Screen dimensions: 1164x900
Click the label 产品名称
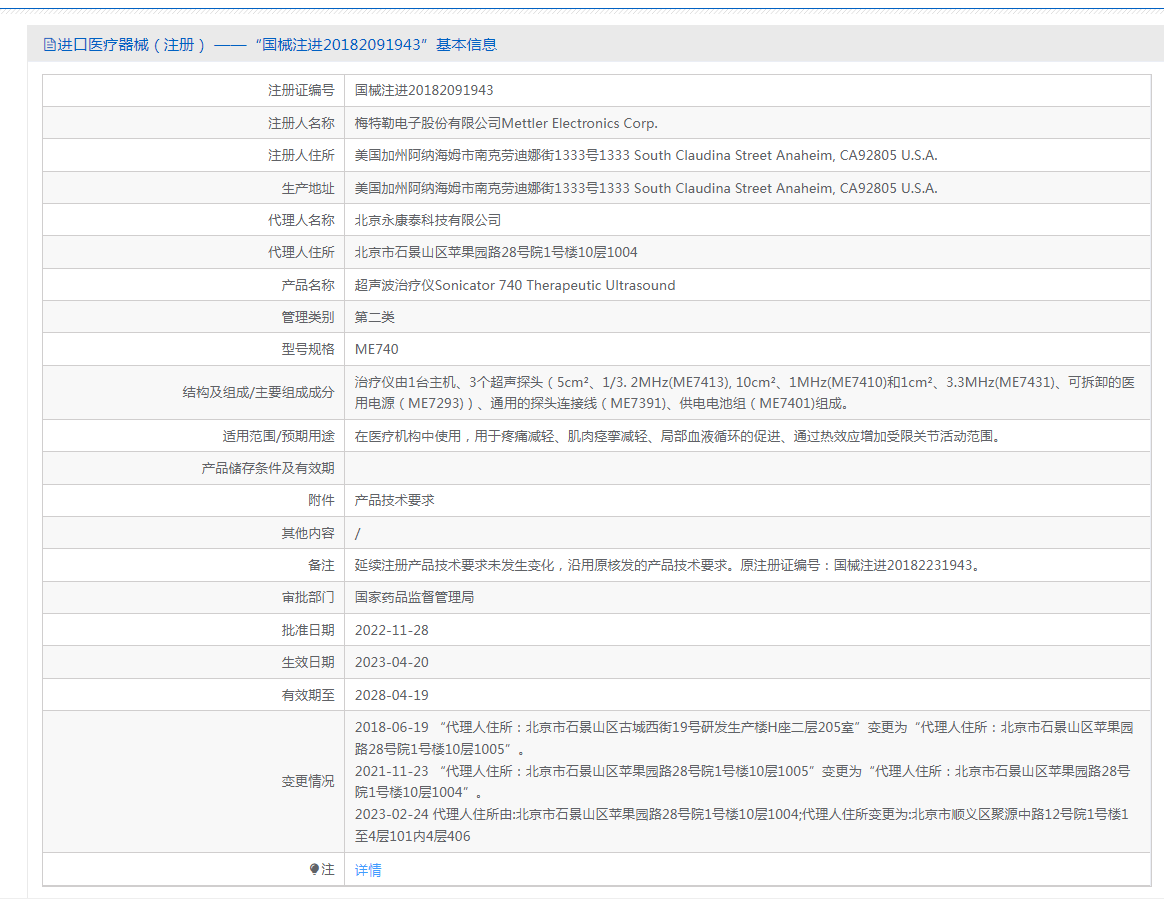coord(308,285)
